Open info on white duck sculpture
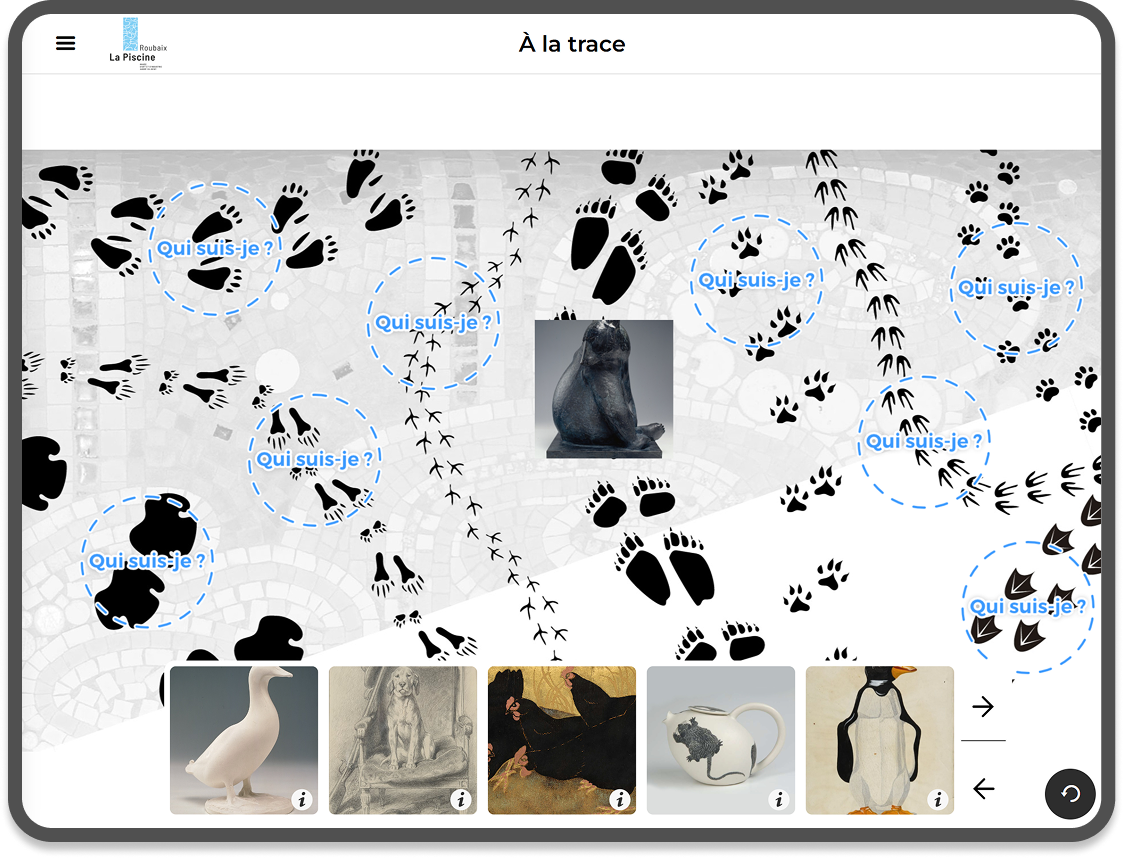This screenshot has height=858, width=1124. 302,799
